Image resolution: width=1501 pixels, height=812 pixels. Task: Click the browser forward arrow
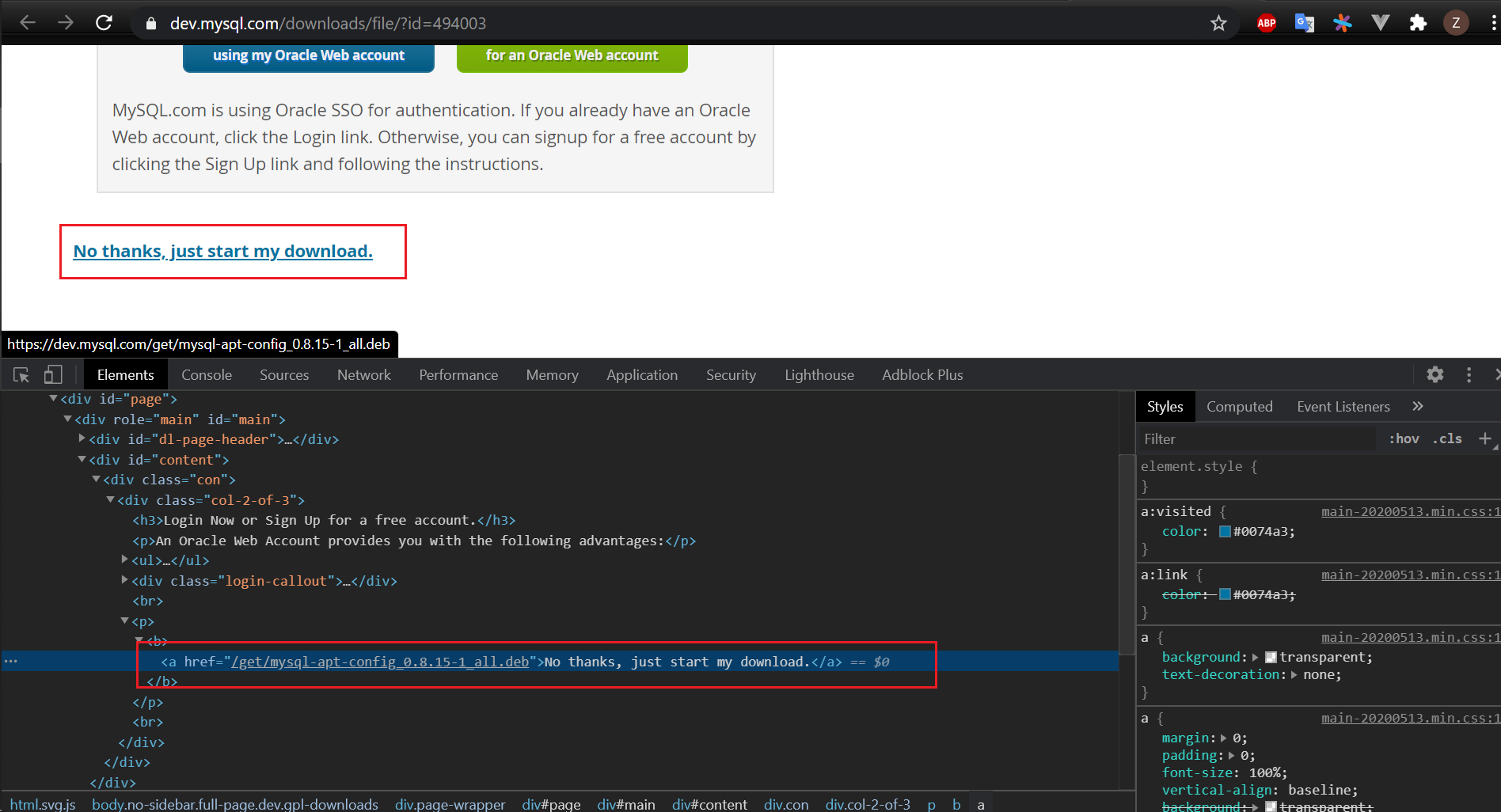pyautogui.click(x=66, y=23)
